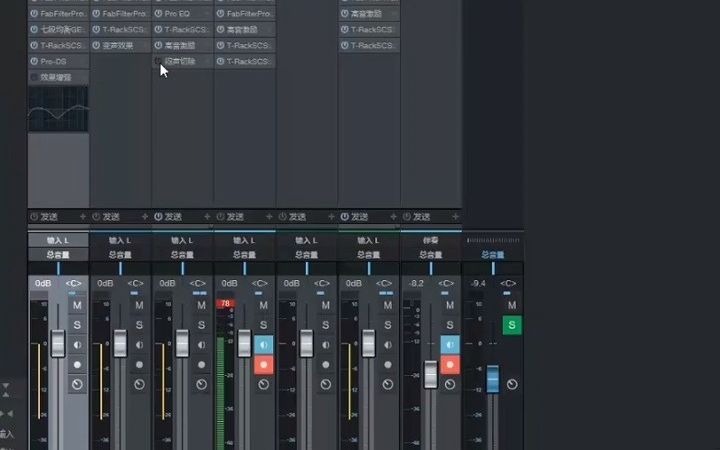Toggle sends power on the selected first channel
The image size is (720, 450).
pyautogui.click(x=34, y=216)
